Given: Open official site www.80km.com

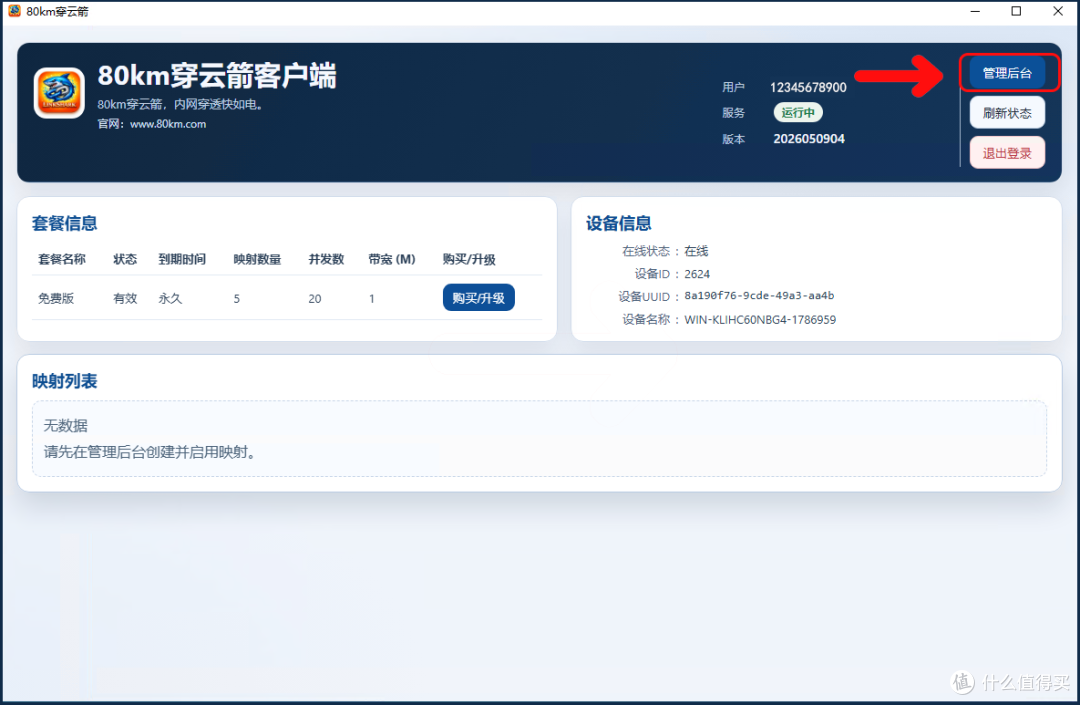Looking at the screenshot, I should click(168, 124).
